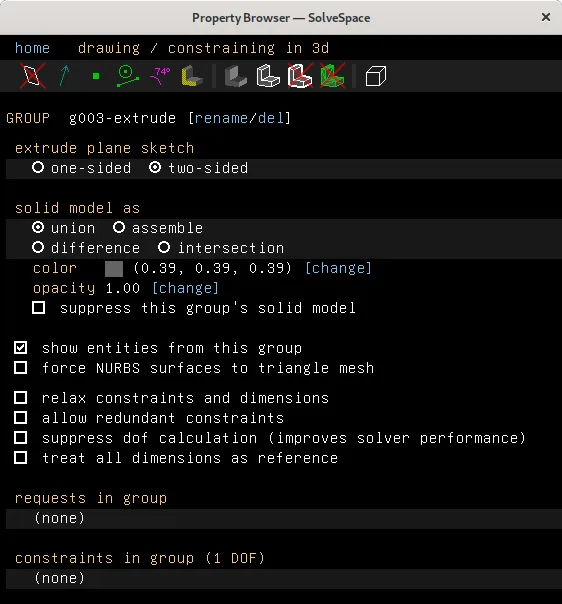Uncheck show entities from this group
The width and height of the screenshot is (562, 604).
coord(20,348)
